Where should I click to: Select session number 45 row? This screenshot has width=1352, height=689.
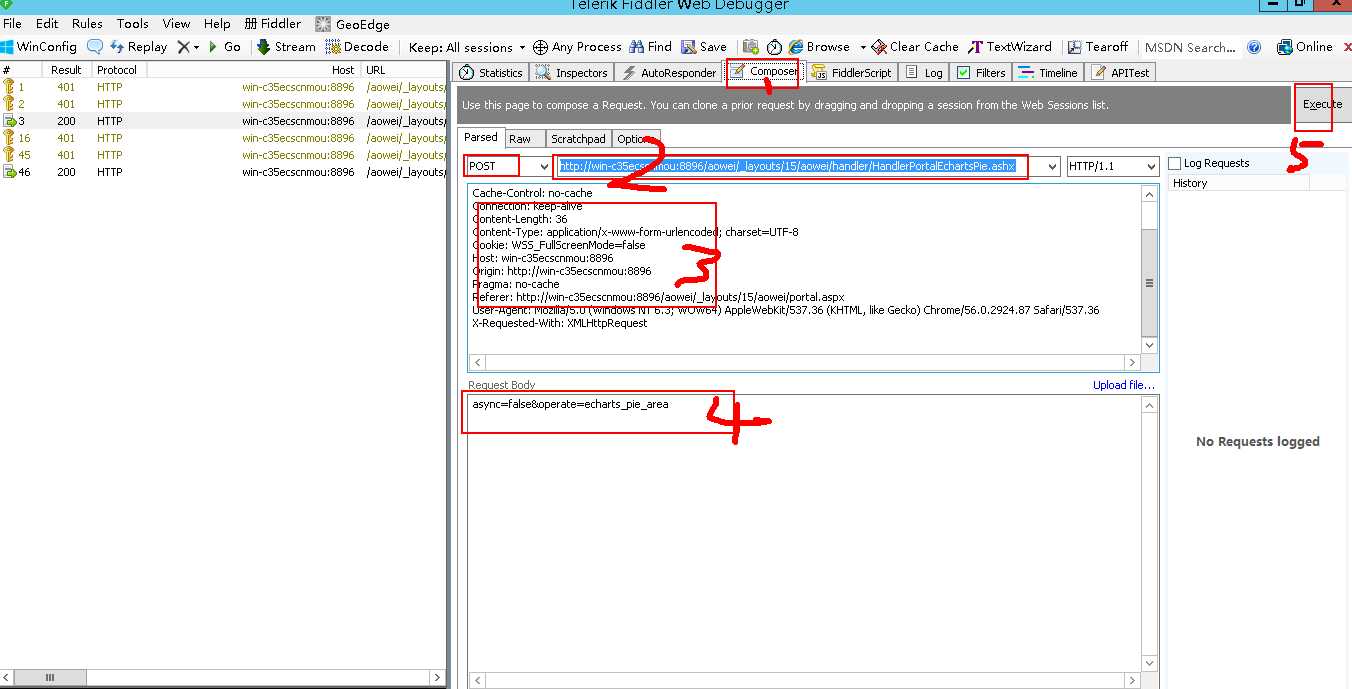223,155
